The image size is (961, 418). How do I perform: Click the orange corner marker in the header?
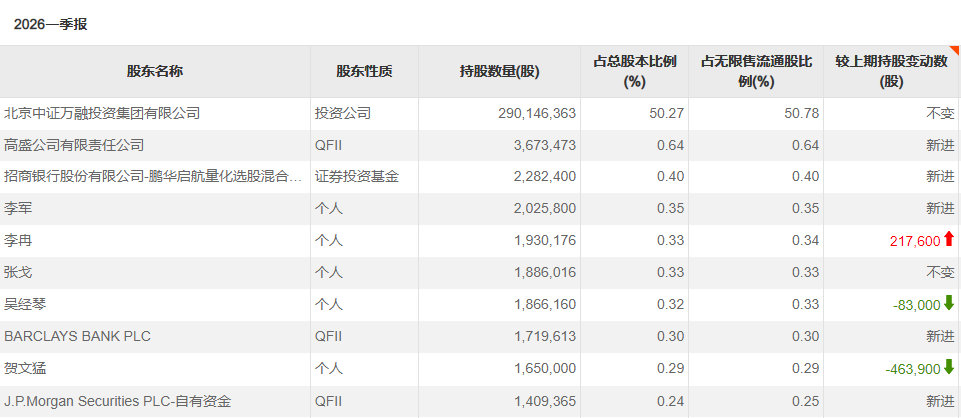click(x=954, y=50)
